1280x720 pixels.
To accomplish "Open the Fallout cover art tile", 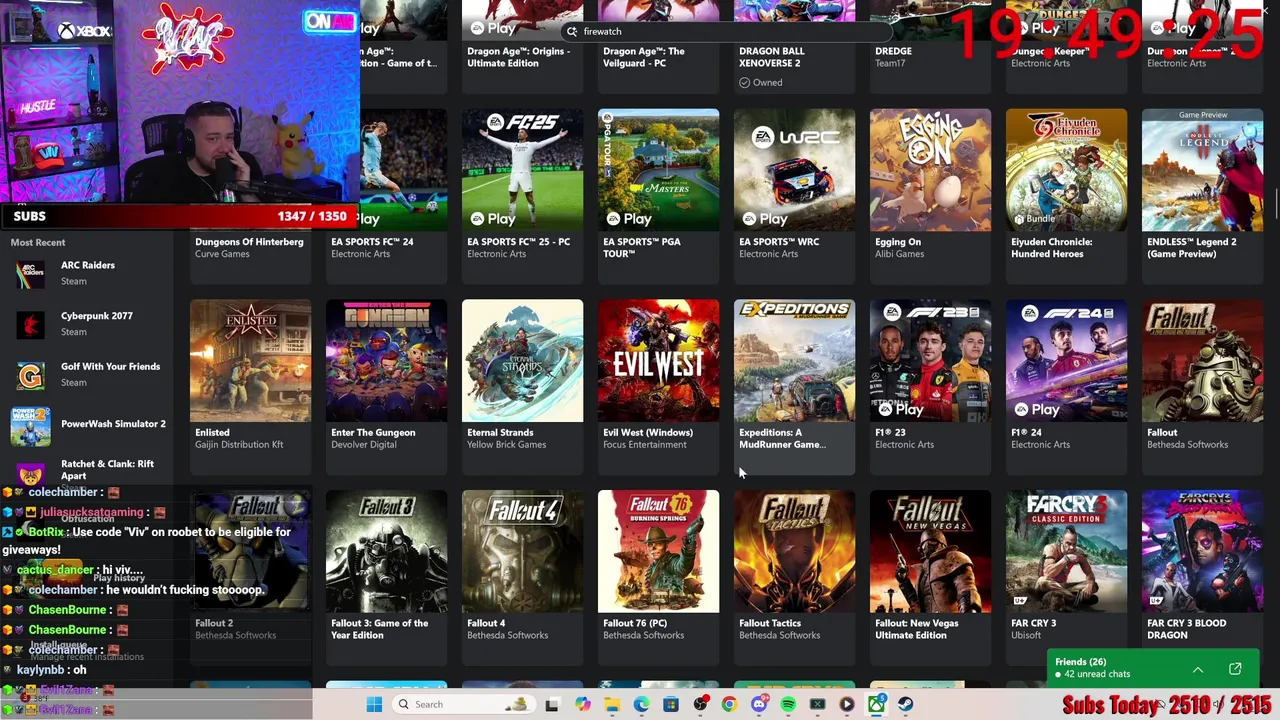I will 1202,361.
